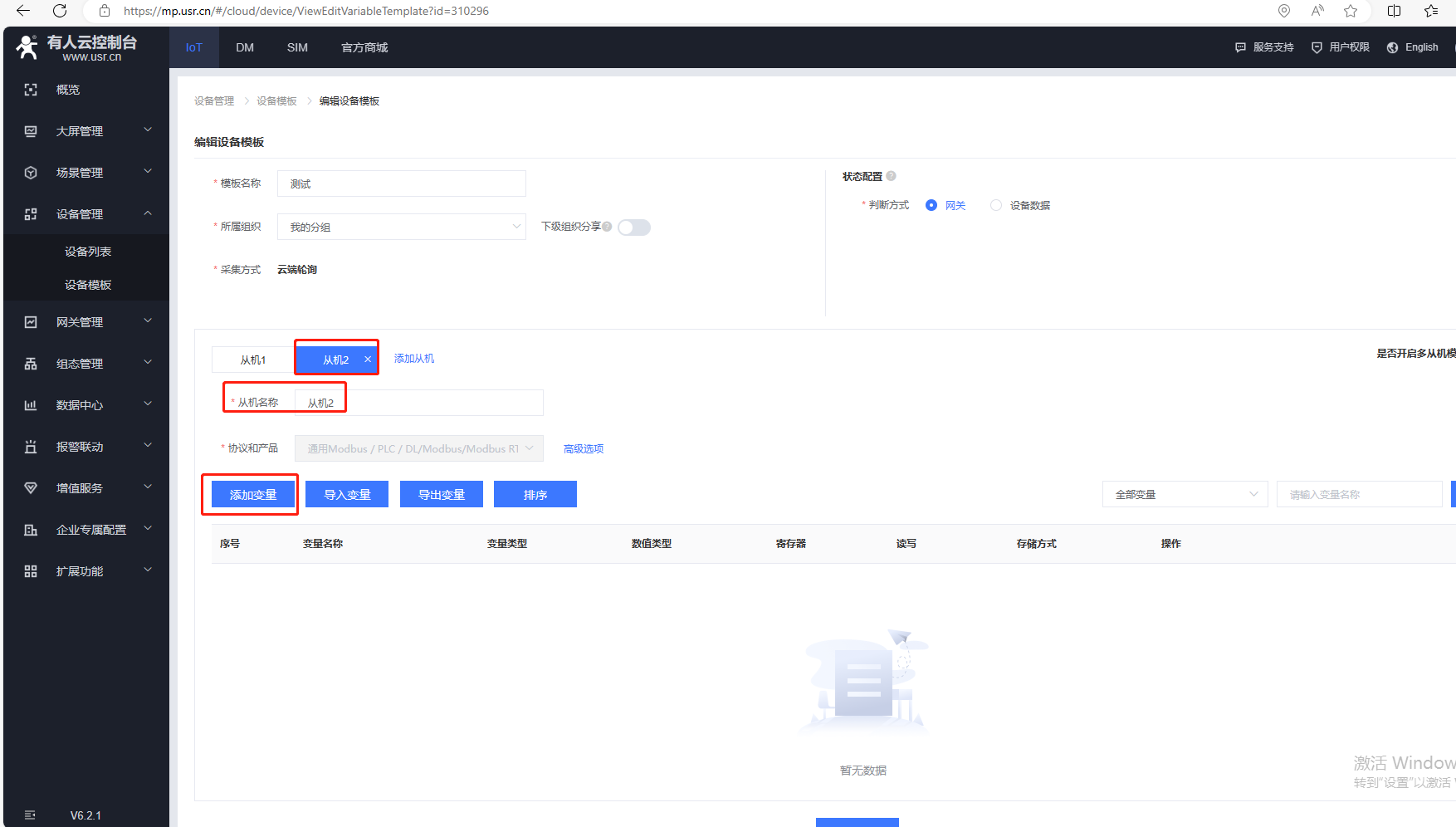This screenshot has width=1456, height=827.
Task: Select the 网关 radio button
Action: (931, 205)
